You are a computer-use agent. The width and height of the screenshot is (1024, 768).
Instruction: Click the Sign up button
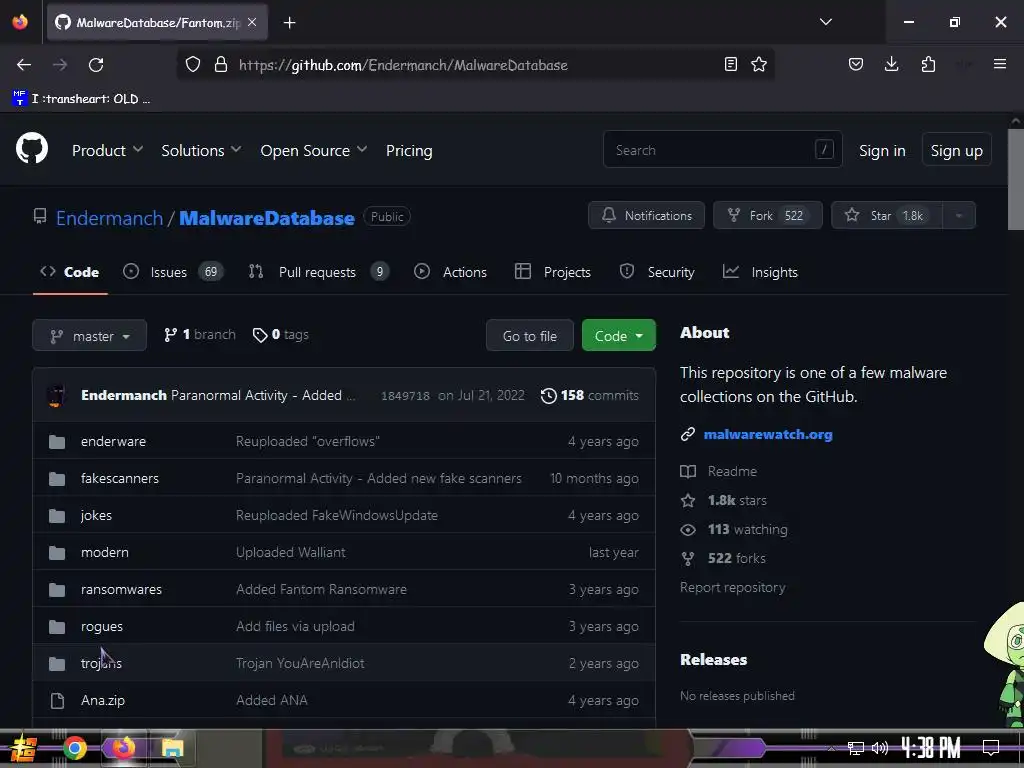point(956,150)
